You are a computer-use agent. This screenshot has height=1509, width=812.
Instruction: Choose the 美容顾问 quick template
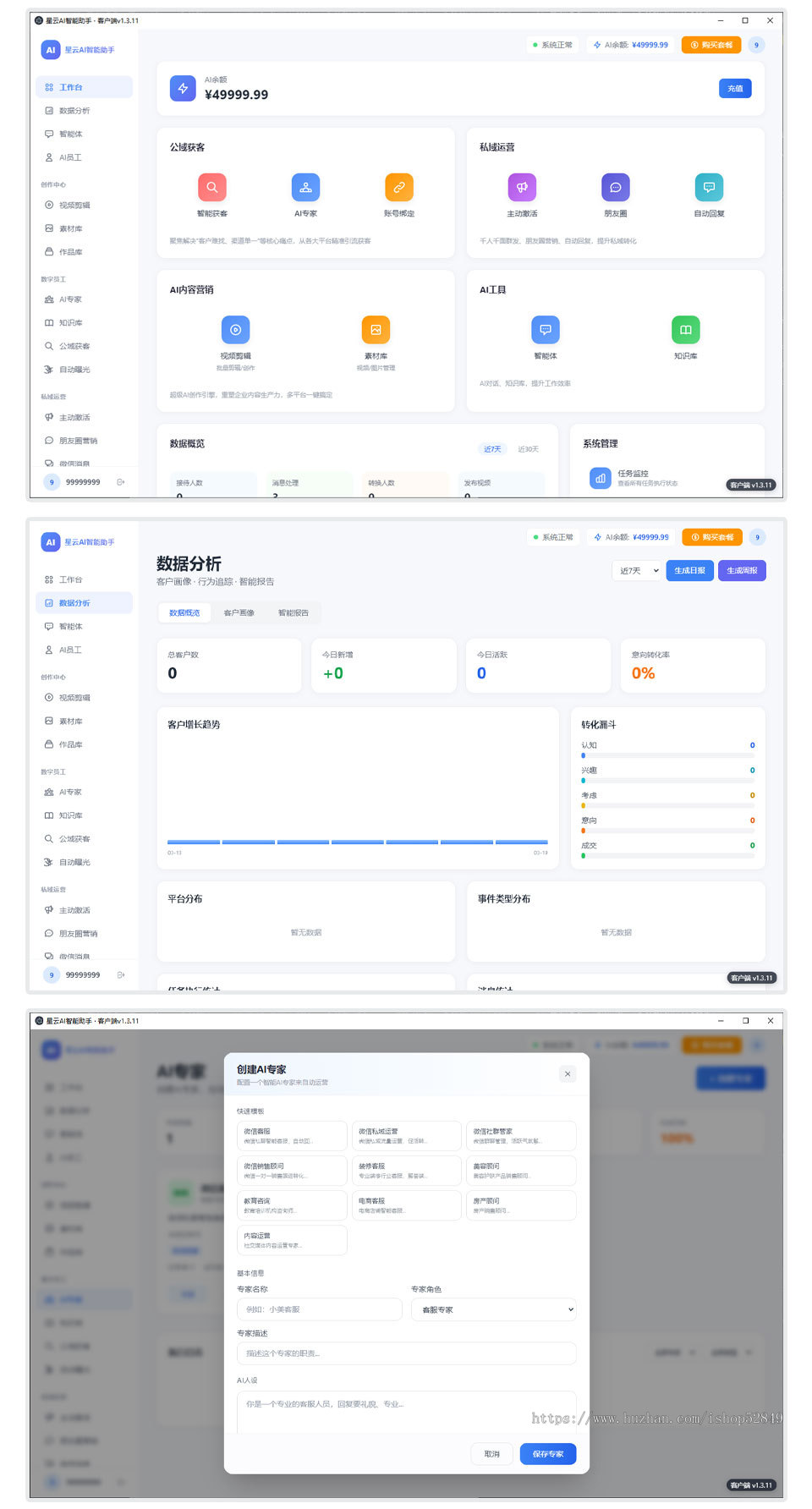click(521, 1171)
